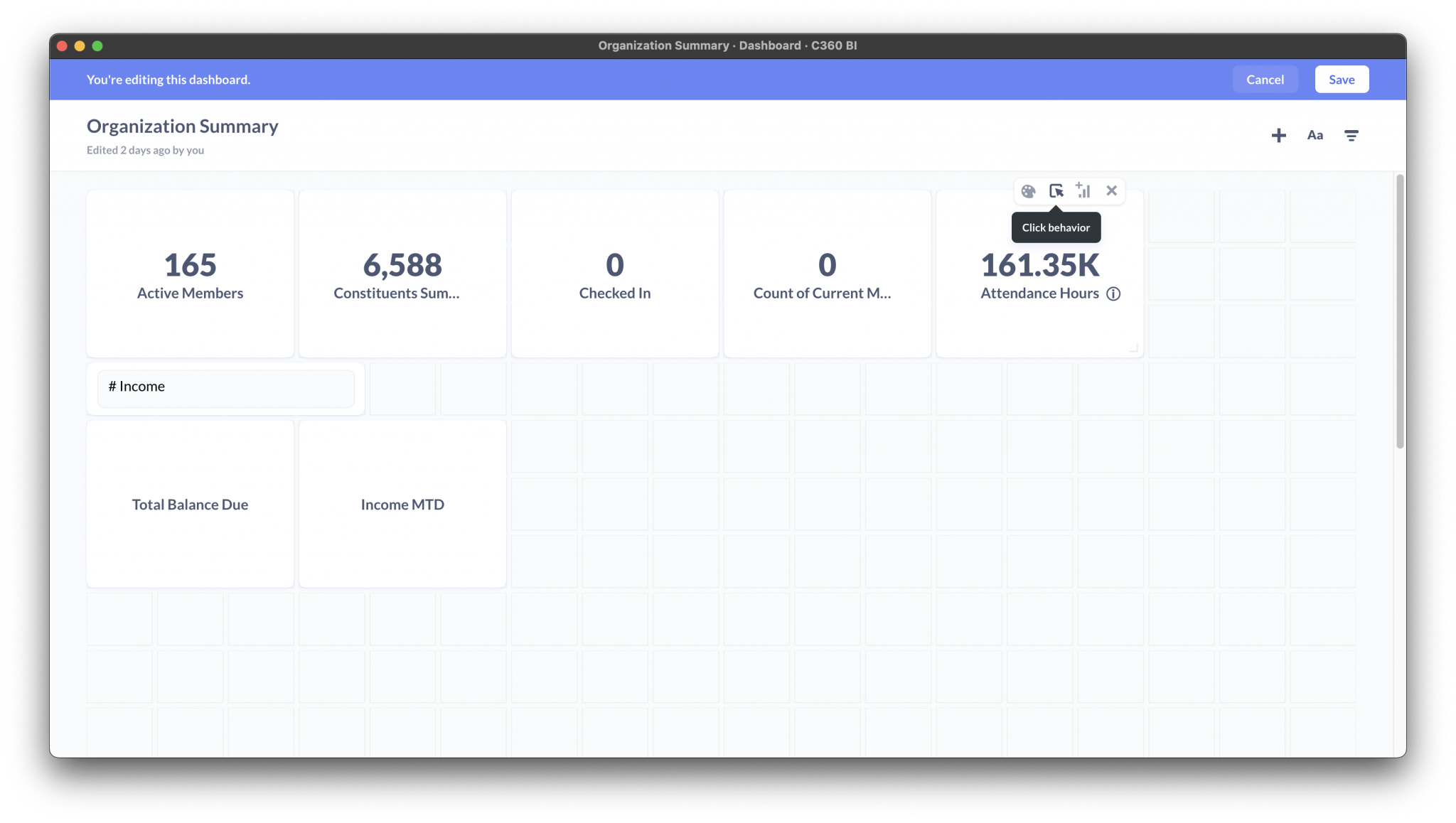Screen dimensions: 1456x823
Task: Save the dashboard
Action: coord(1342,79)
